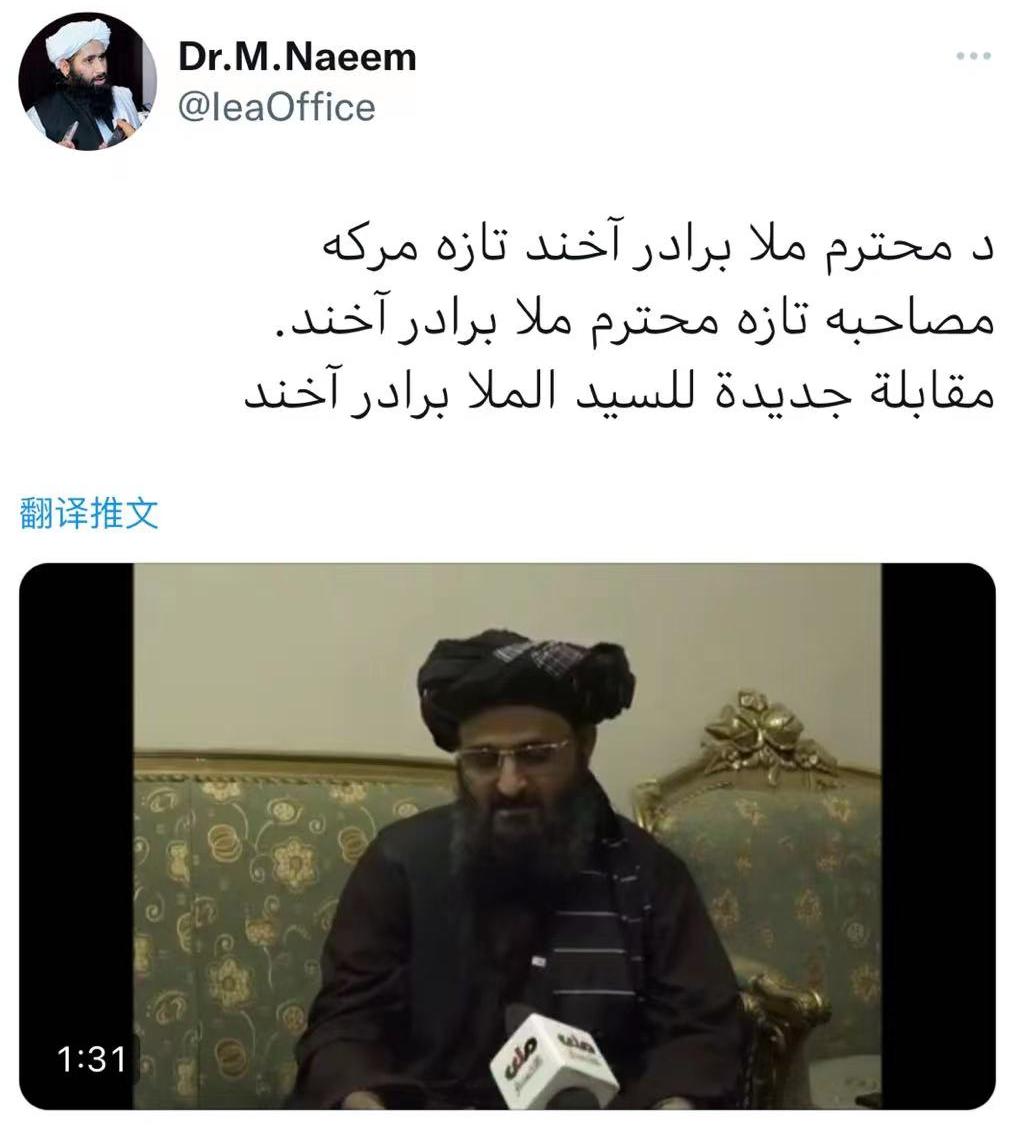Viewport: 1021px width, 1128px height.
Task: Play the embedded Mullah Baradar interview video
Action: coord(507,836)
